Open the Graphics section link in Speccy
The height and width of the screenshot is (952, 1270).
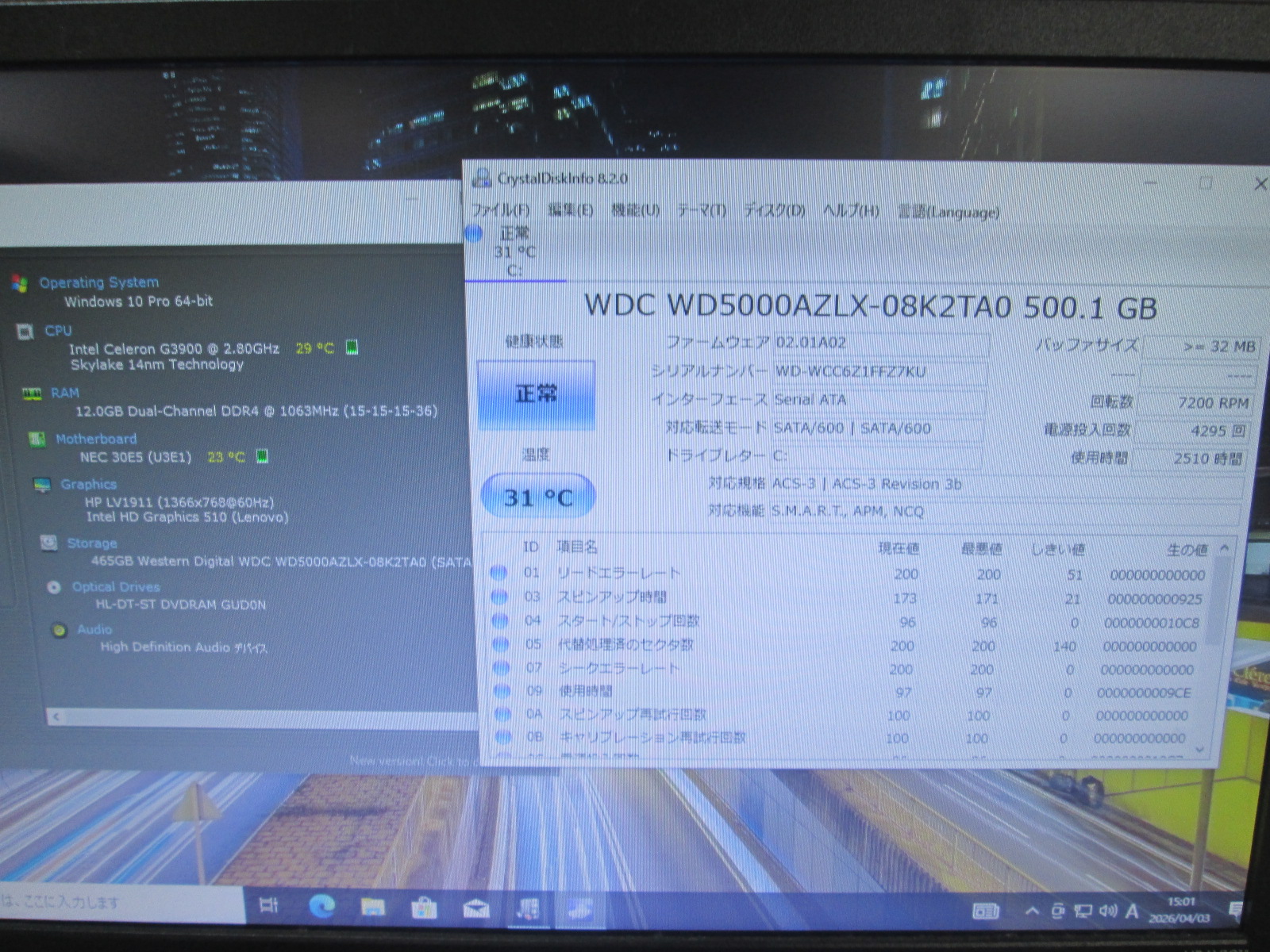[88, 484]
